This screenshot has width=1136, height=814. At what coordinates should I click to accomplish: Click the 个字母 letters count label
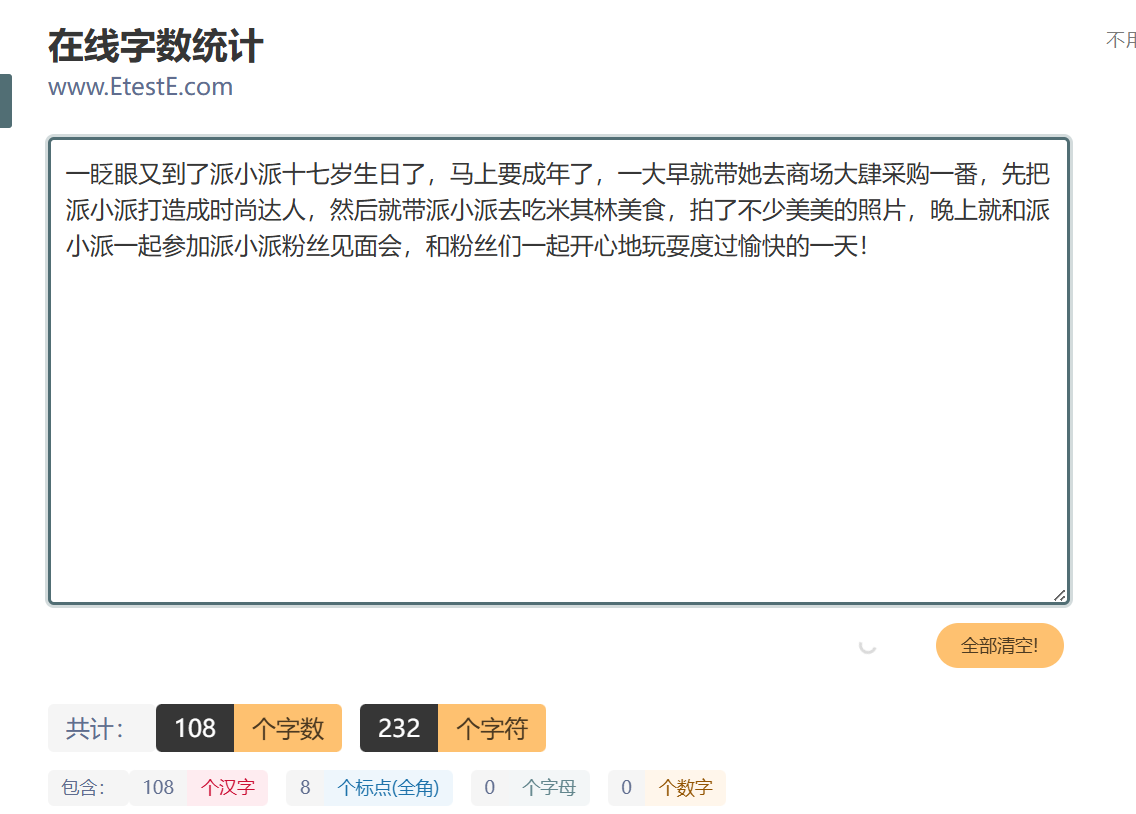[548, 788]
